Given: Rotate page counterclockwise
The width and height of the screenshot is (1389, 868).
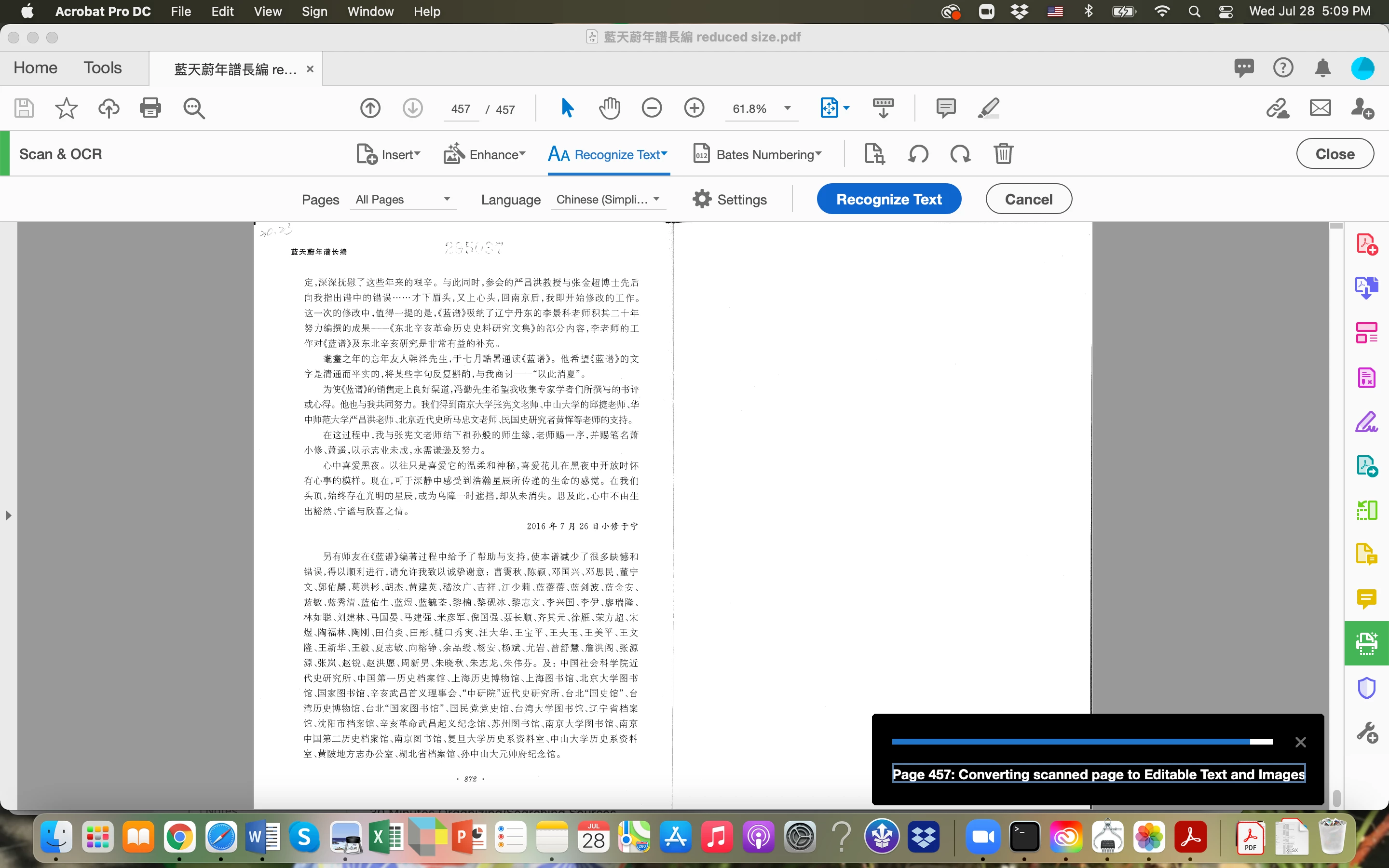Looking at the screenshot, I should 918,154.
